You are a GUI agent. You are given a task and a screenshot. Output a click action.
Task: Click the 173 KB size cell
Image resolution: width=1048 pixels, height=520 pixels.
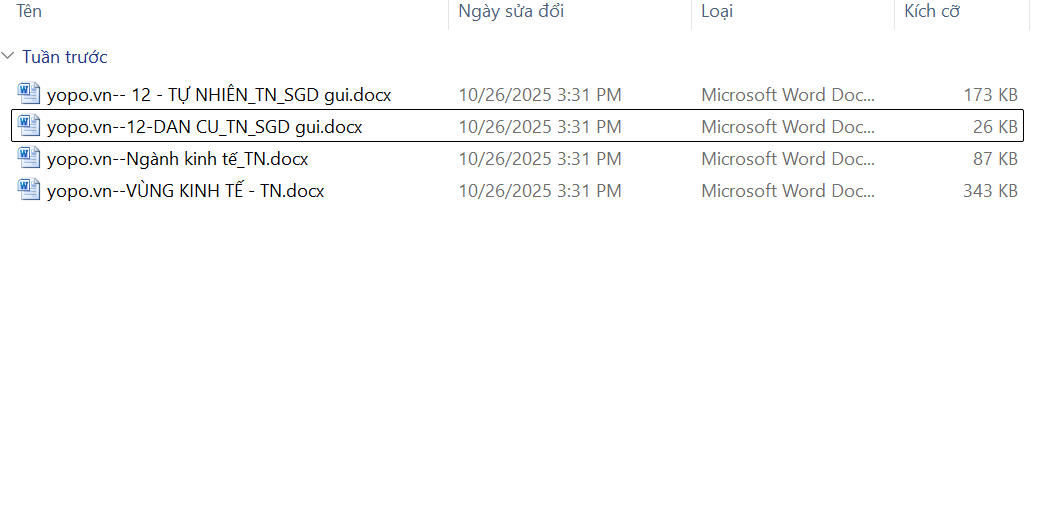click(x=990, y=95)
